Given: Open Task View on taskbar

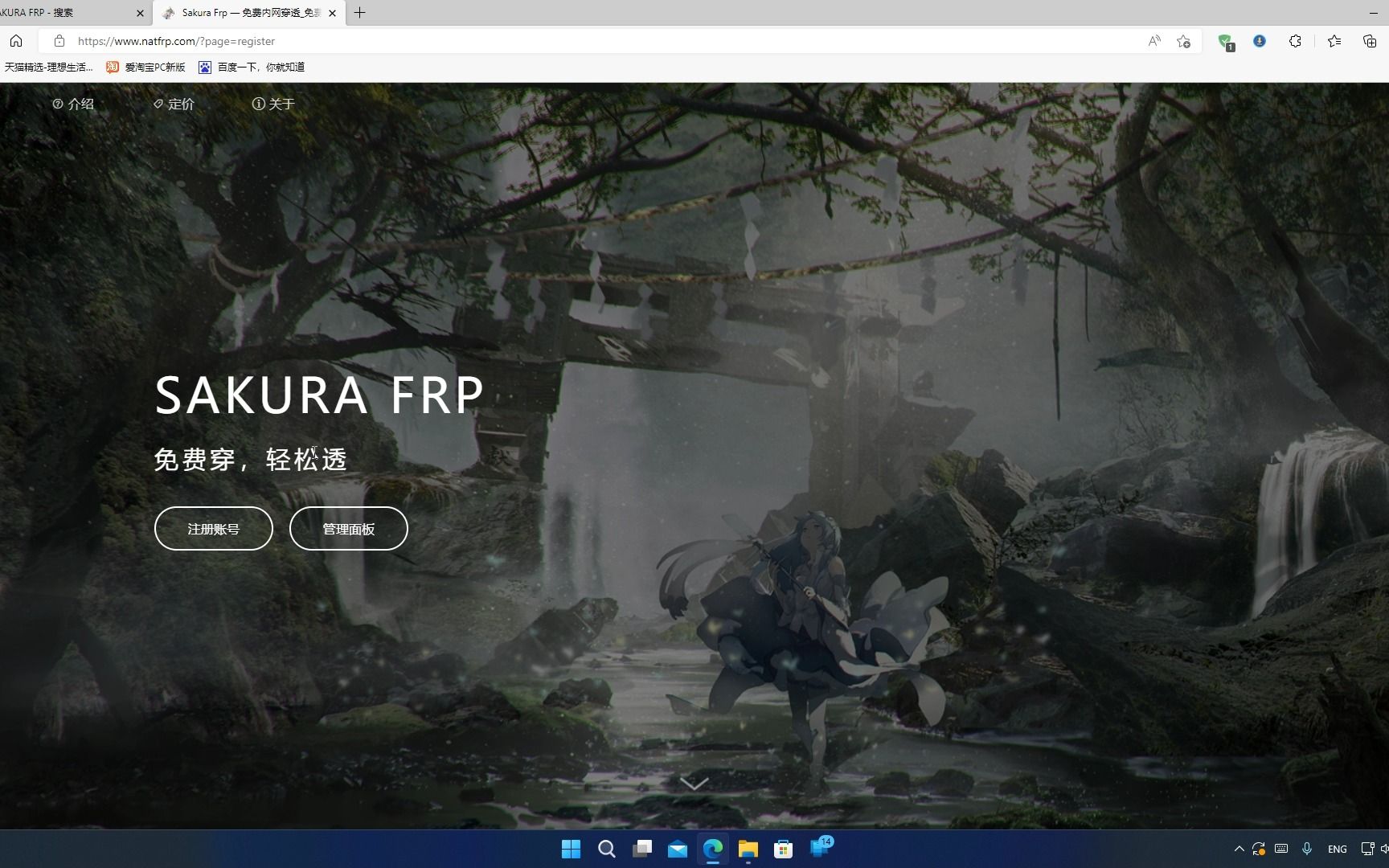Looking at the screenshot, I should click(642, 849).
